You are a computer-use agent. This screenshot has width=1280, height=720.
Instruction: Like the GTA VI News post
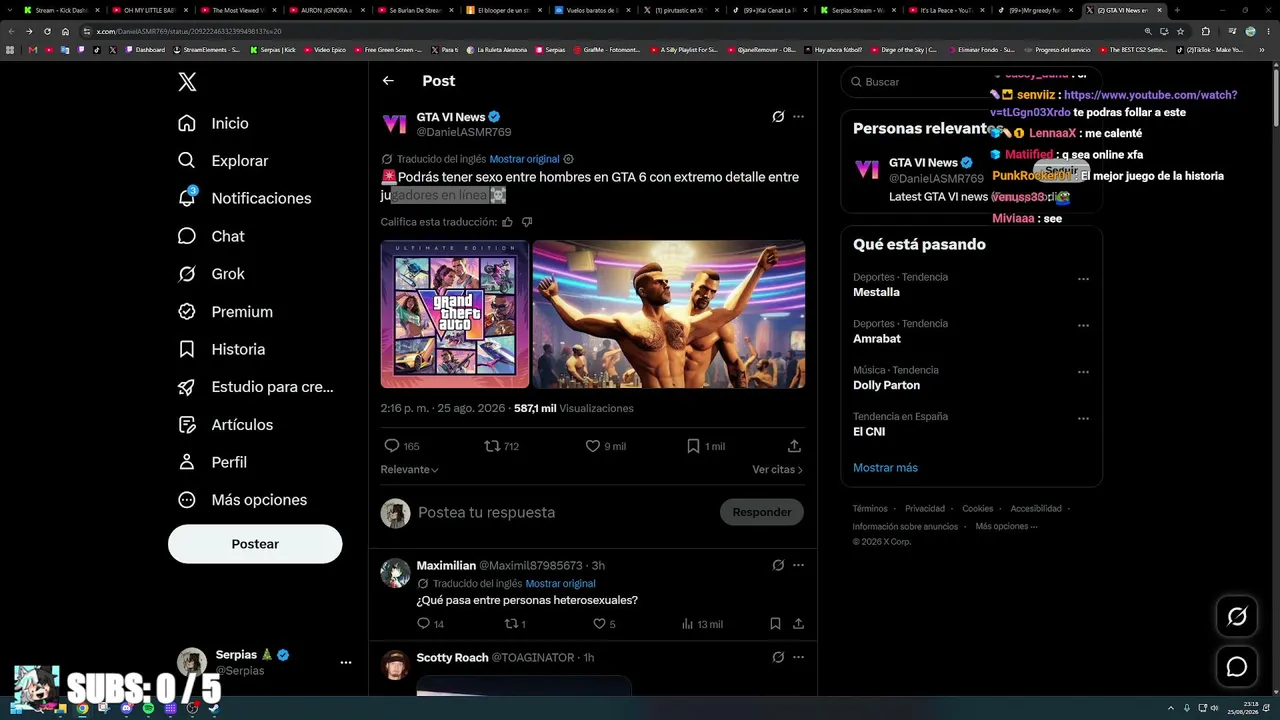click(593, 446)
